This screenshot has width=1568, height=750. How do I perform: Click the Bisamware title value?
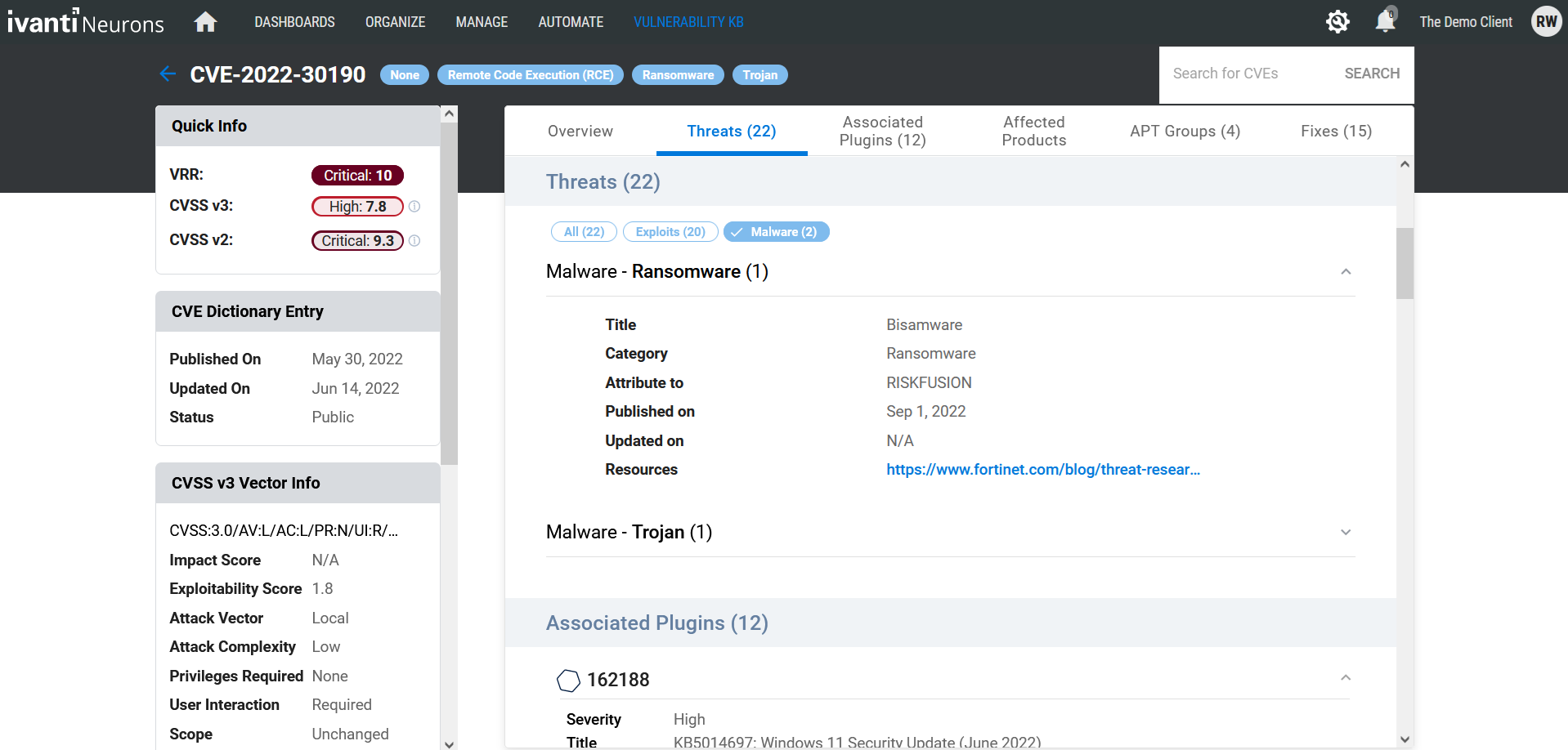[924, 325]
